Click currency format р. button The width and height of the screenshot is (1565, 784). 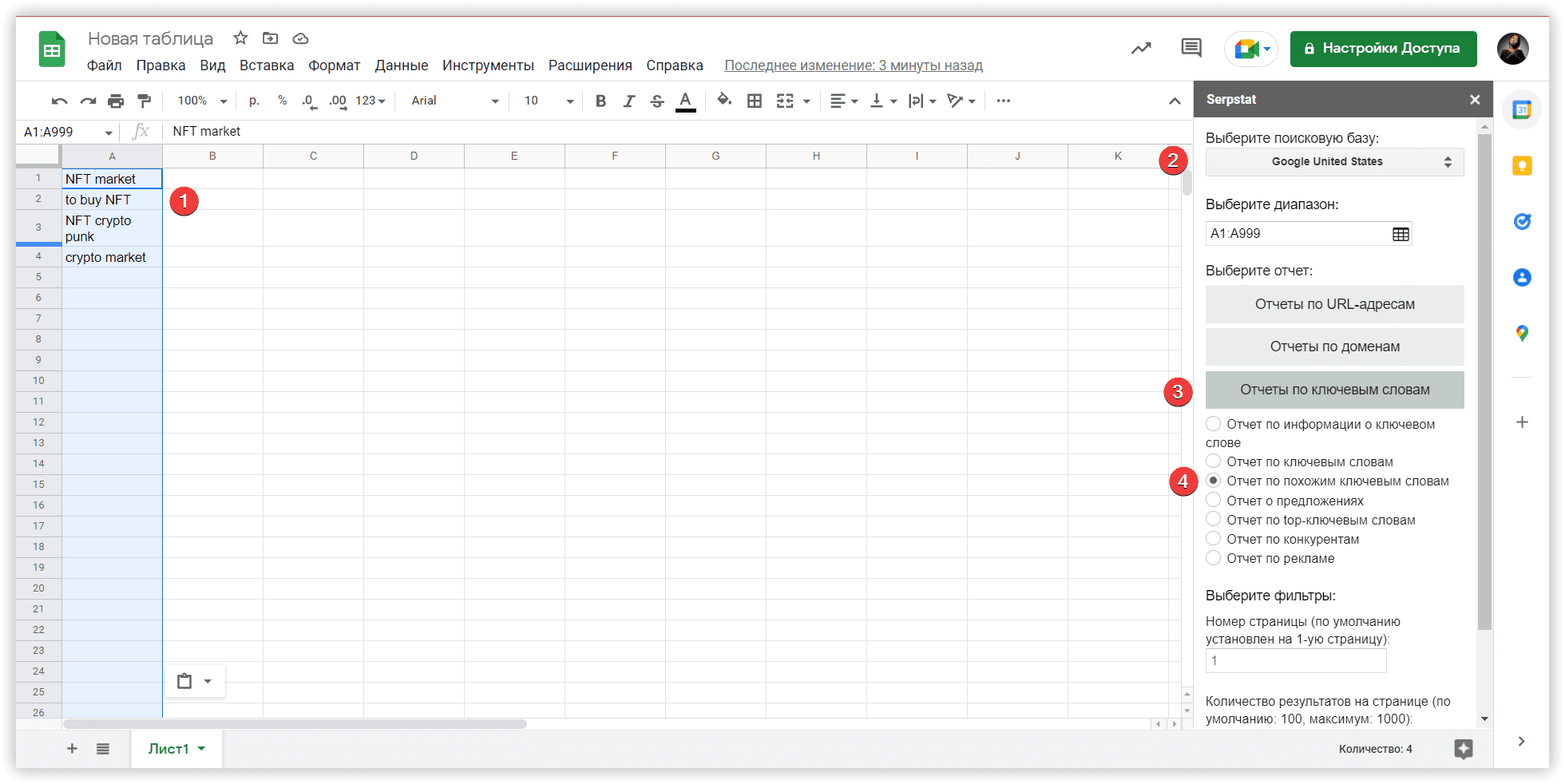254,101
